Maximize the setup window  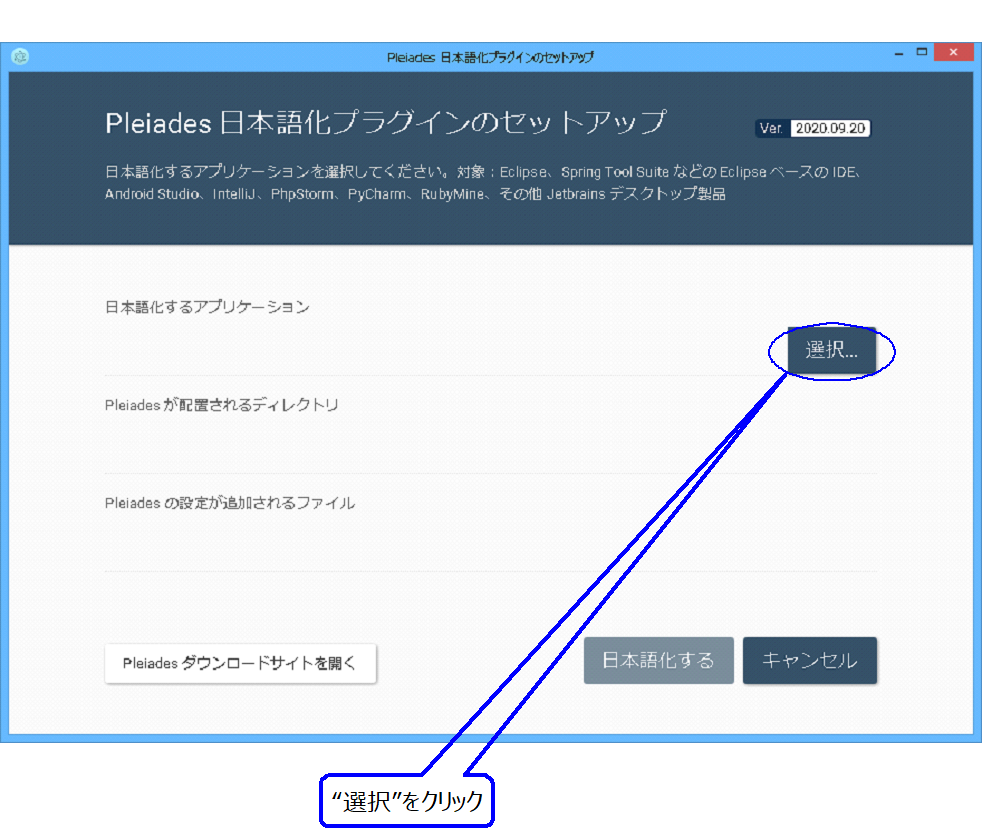(x=924, y=52)
